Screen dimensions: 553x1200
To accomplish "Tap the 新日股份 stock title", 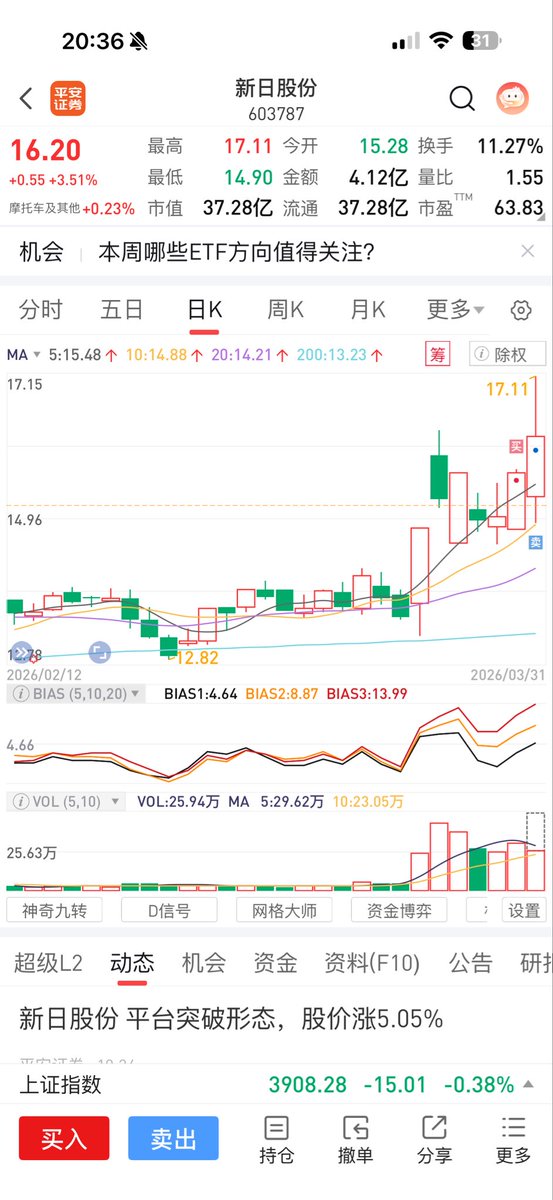I will click(276, 89).
